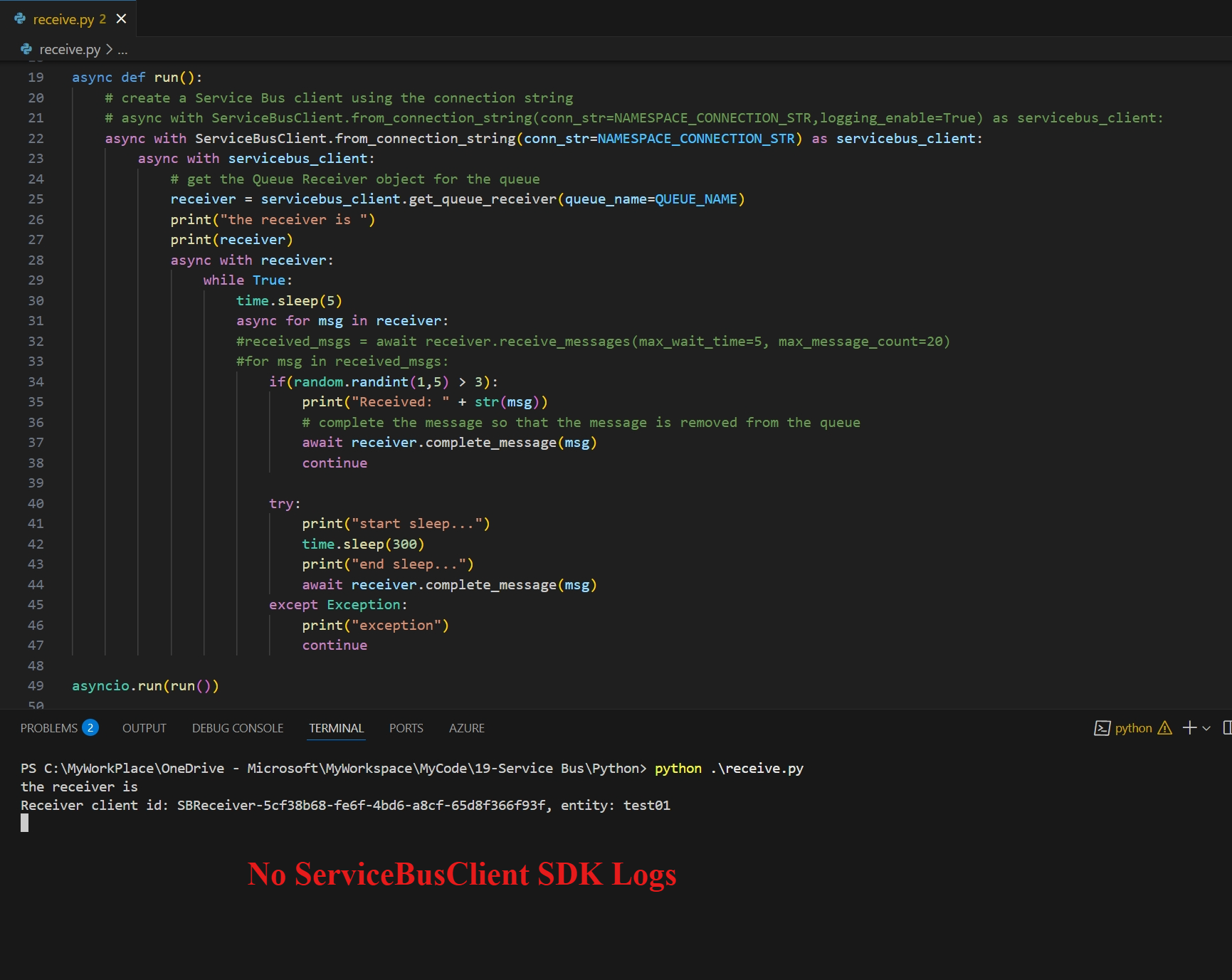Click the python terminal label
Image resolution: width=1232 pixels, height=980 pixels.
tap(1133, 728)
